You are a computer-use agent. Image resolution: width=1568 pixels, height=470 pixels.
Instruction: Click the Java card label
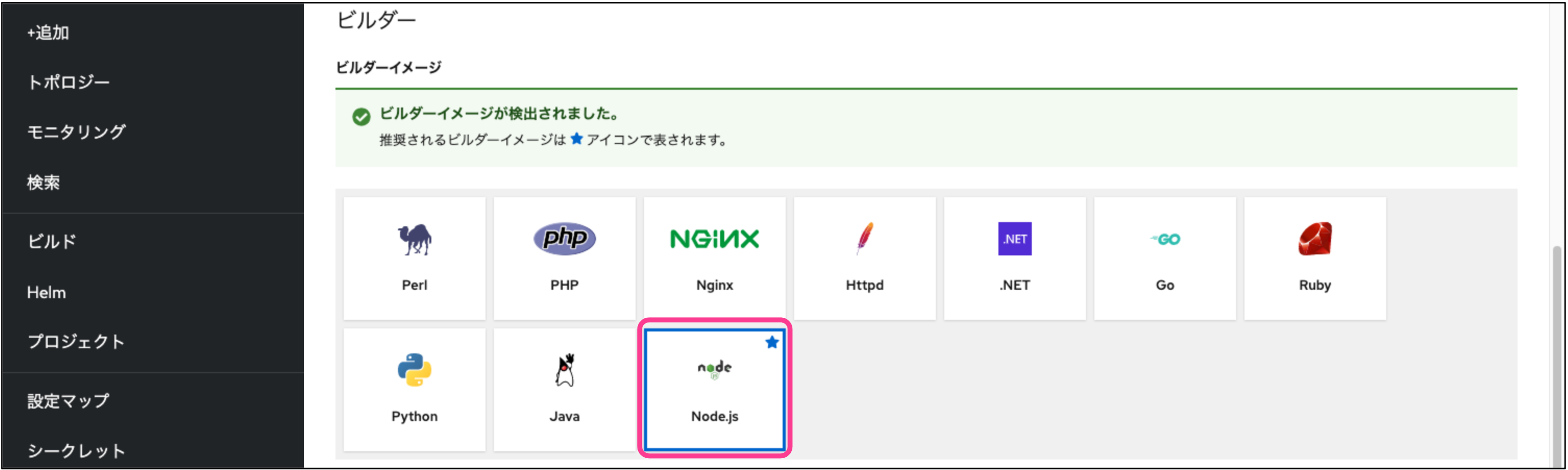click(x=564, y=416)
